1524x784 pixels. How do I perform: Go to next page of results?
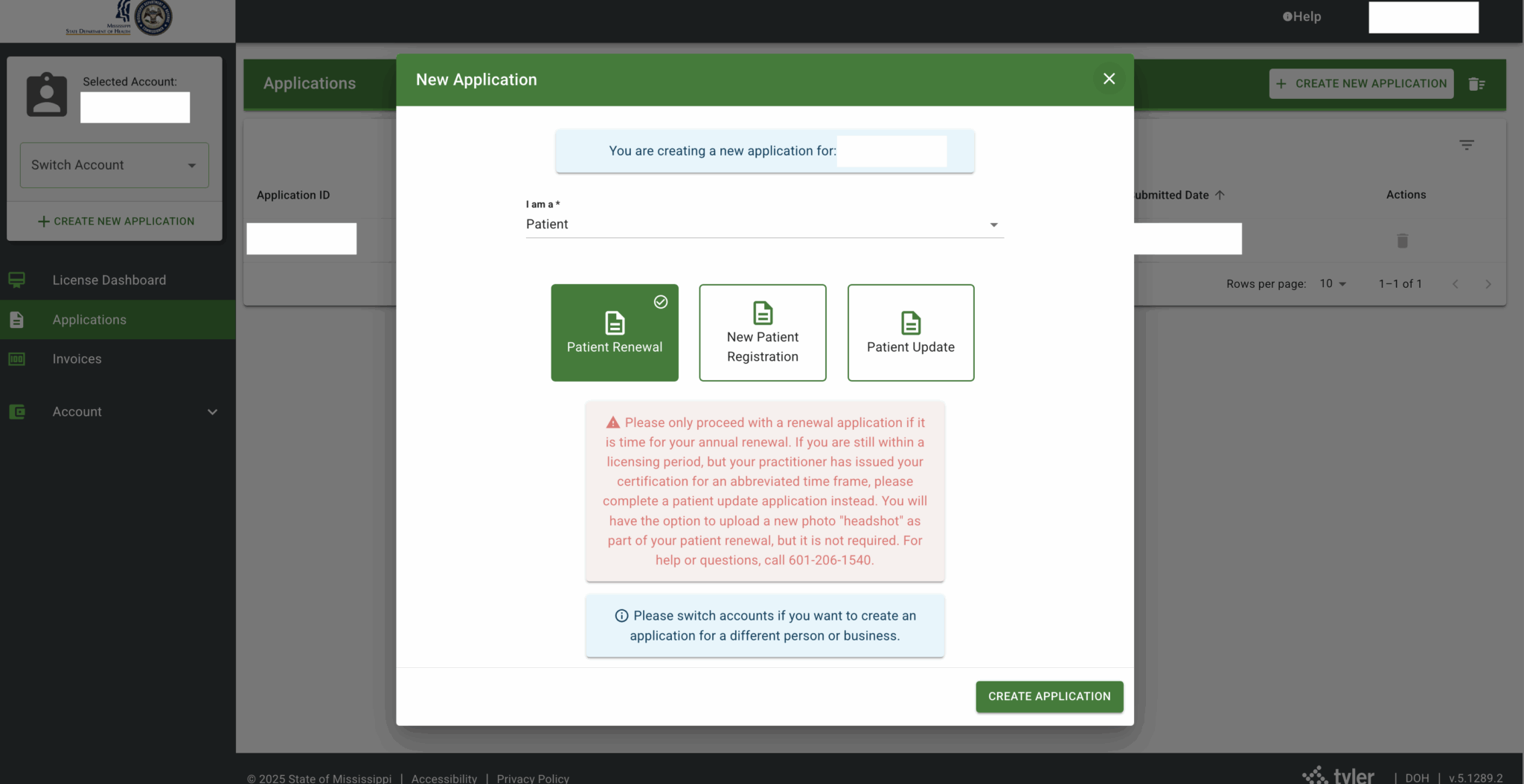coord(1488,284)
